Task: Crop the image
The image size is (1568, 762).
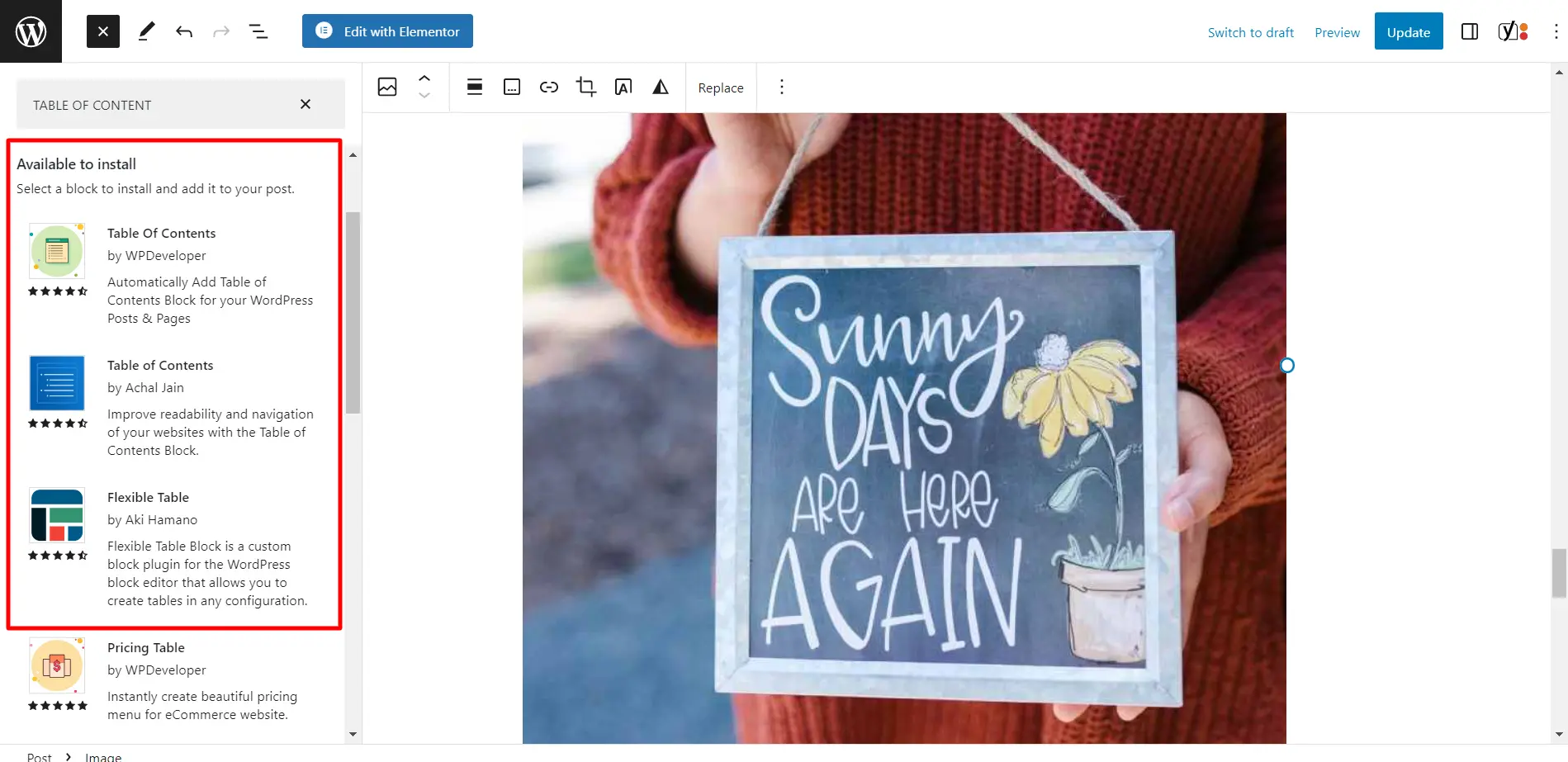Action: (x=586, y=87)
